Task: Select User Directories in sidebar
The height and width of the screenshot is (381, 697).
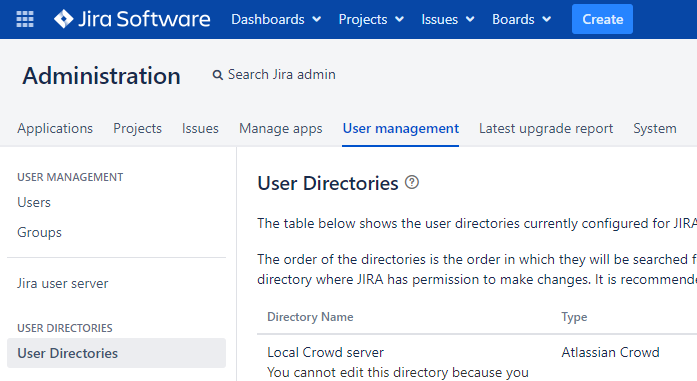Action: 116,353
